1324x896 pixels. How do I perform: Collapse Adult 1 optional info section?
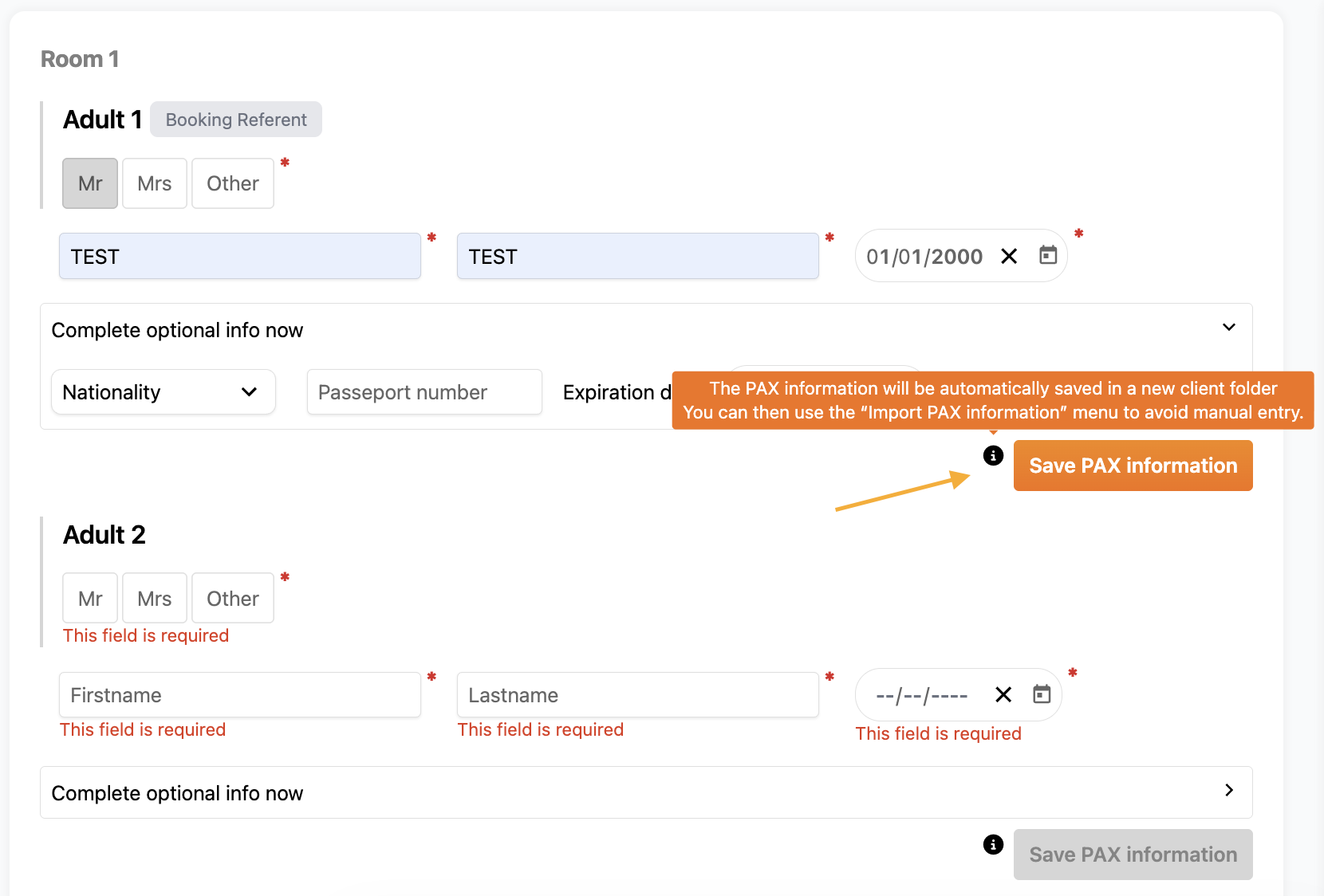coord(1228,328)
